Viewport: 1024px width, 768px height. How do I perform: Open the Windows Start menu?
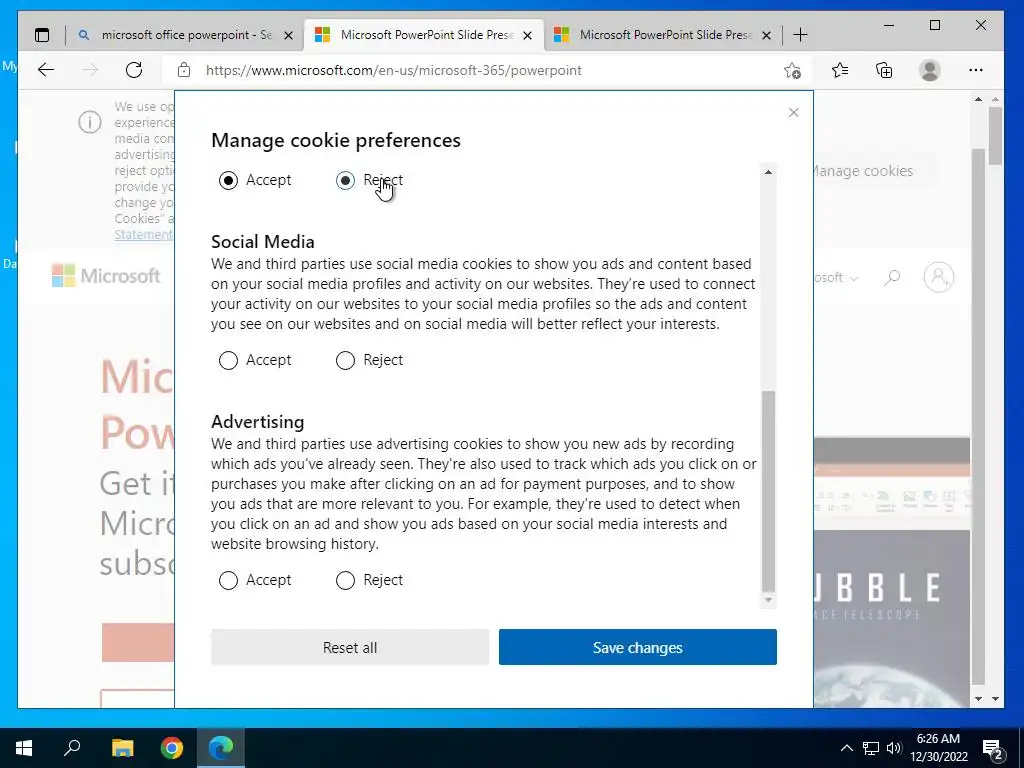(24, 748)
